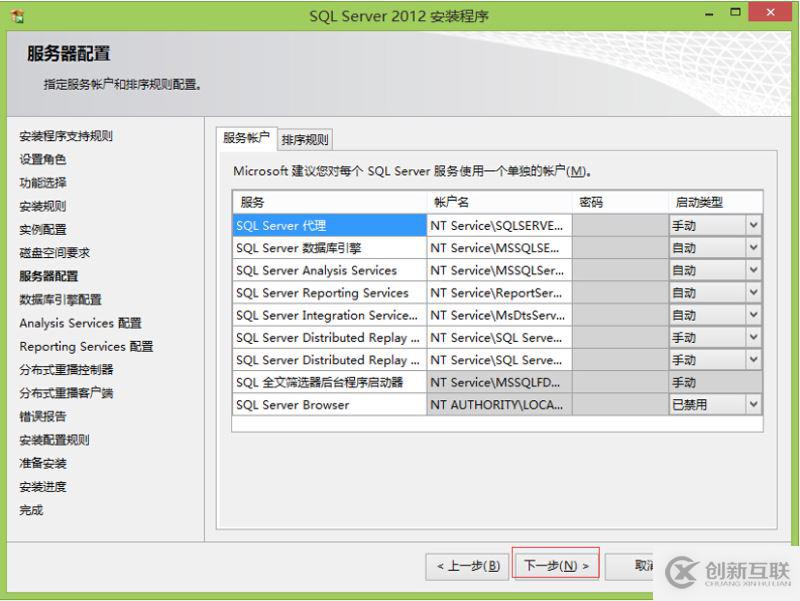Select the SQL Server Integration Service row

click(330, 315)
